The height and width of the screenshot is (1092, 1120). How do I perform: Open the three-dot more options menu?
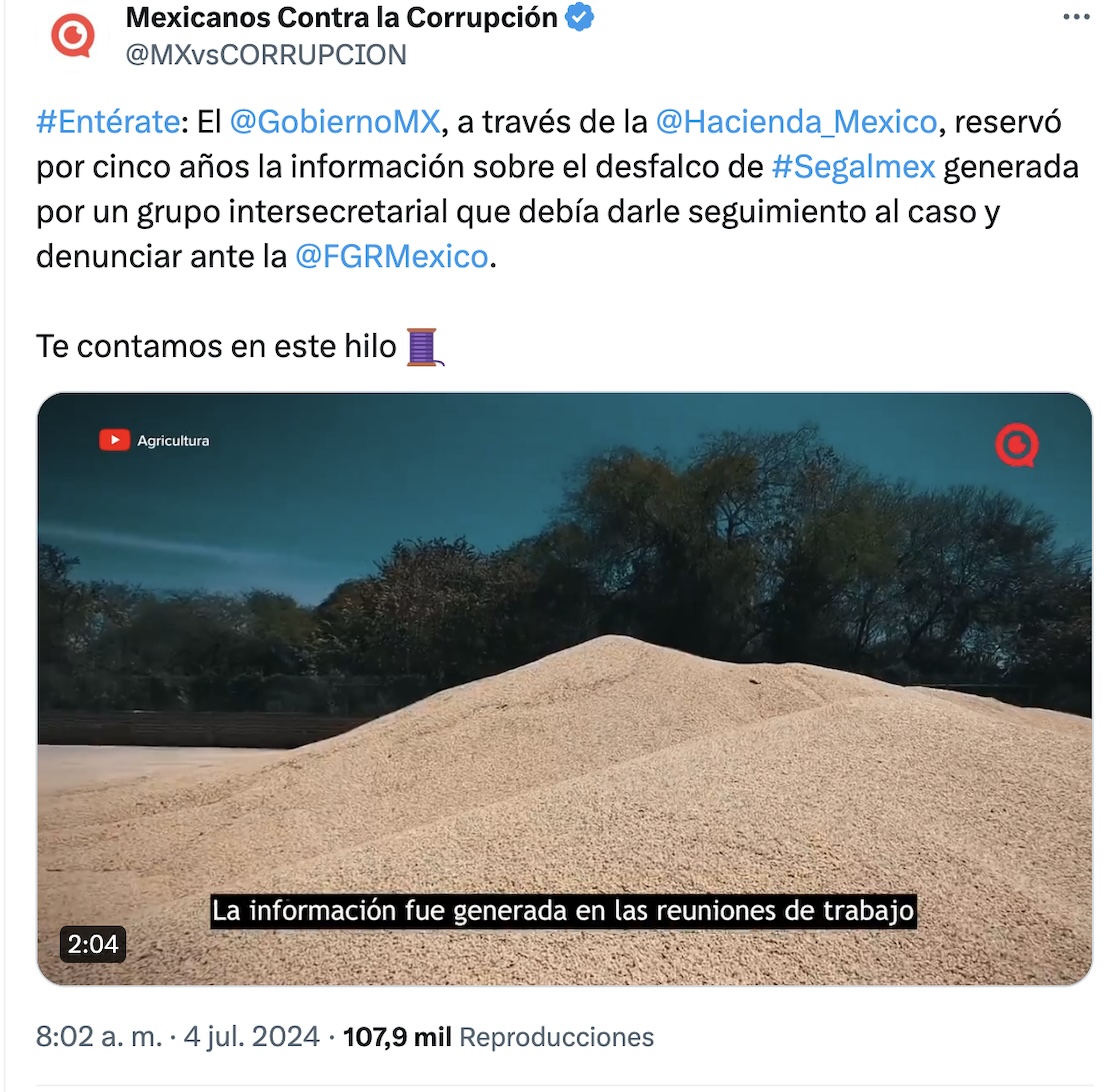click(1076, 17)
